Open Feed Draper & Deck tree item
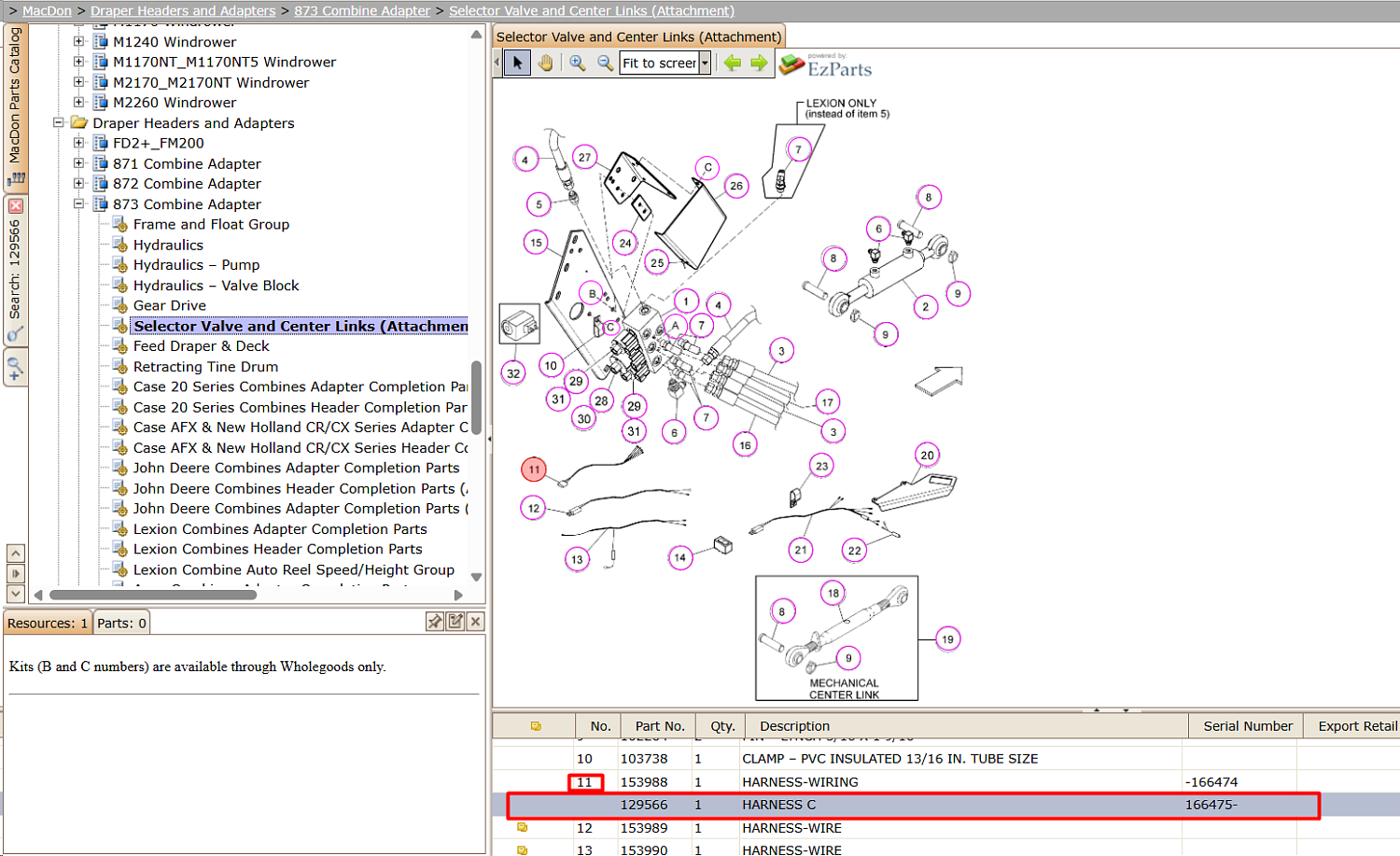This screenshot has height=856, width=1400. (x=201, y=346)
